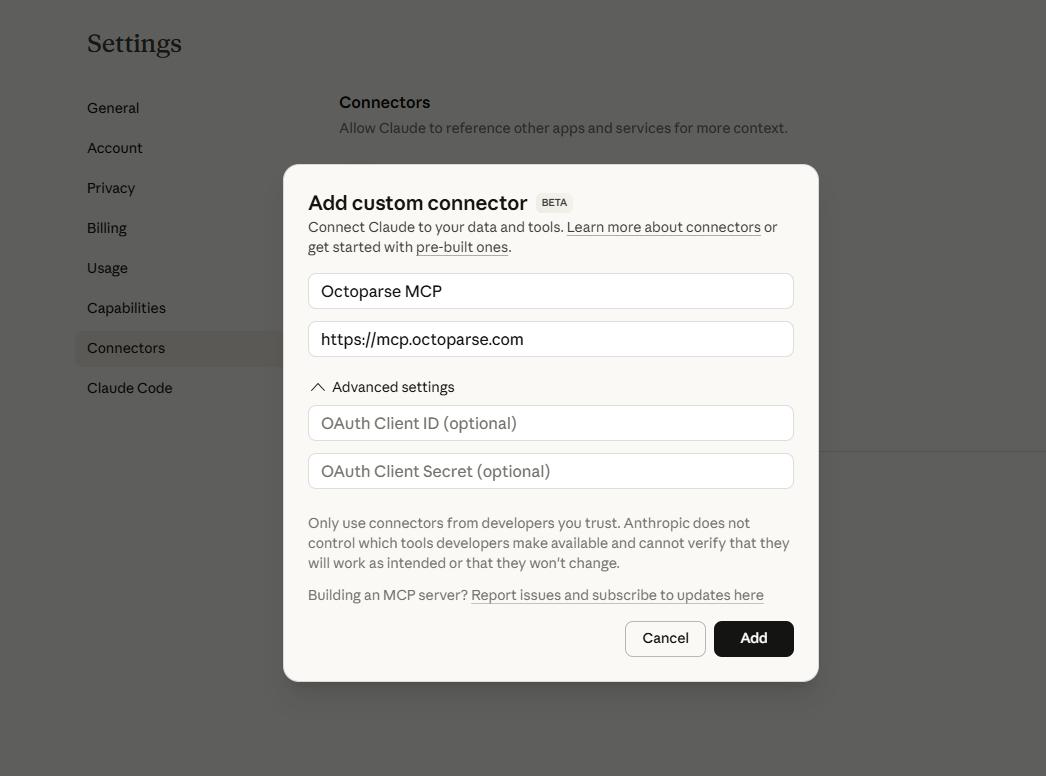Focus the OAuth Client Secret field
1046x776 pixels.
tap(550, 471)
